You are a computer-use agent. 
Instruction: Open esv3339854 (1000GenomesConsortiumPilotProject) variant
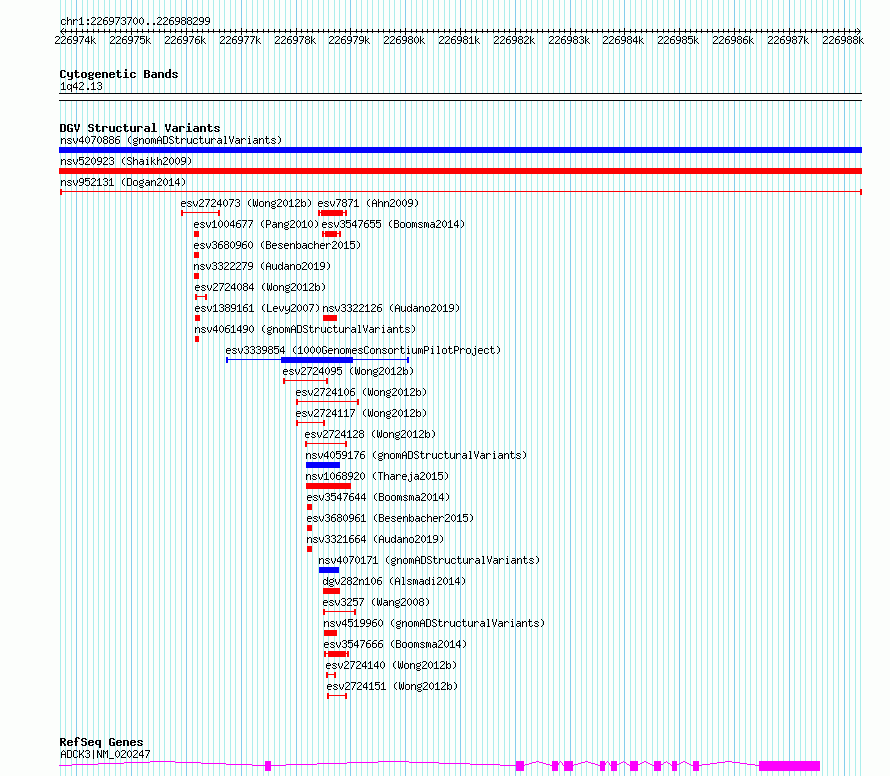point(363,350)
